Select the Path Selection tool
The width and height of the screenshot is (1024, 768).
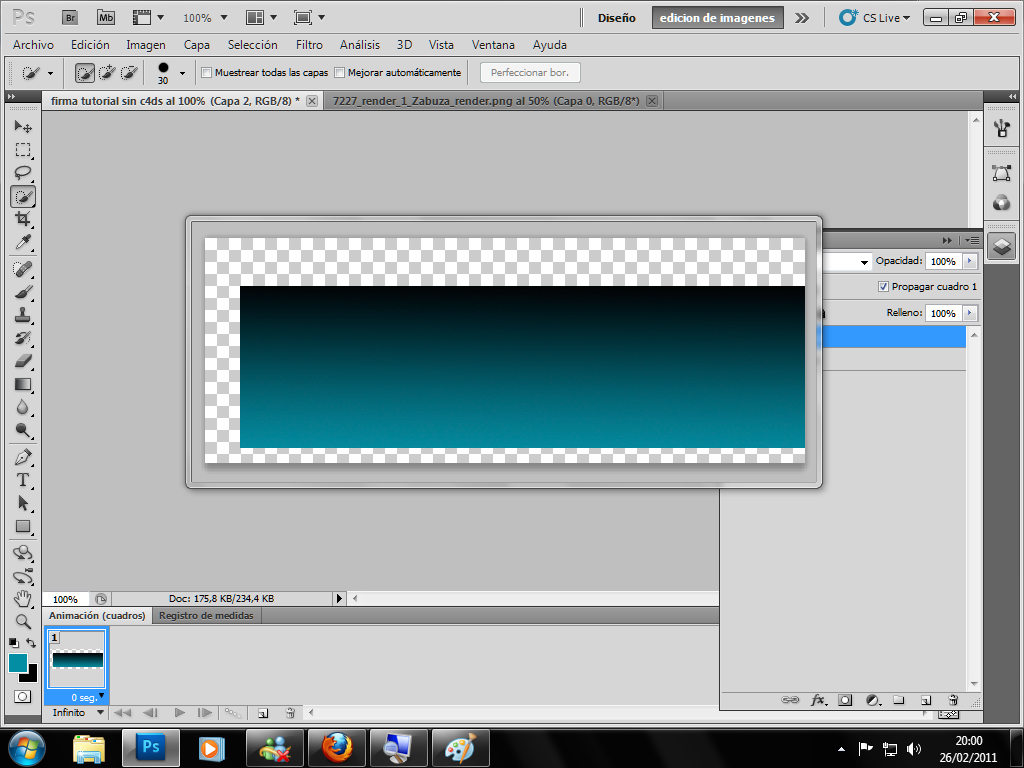coord(23,503)
